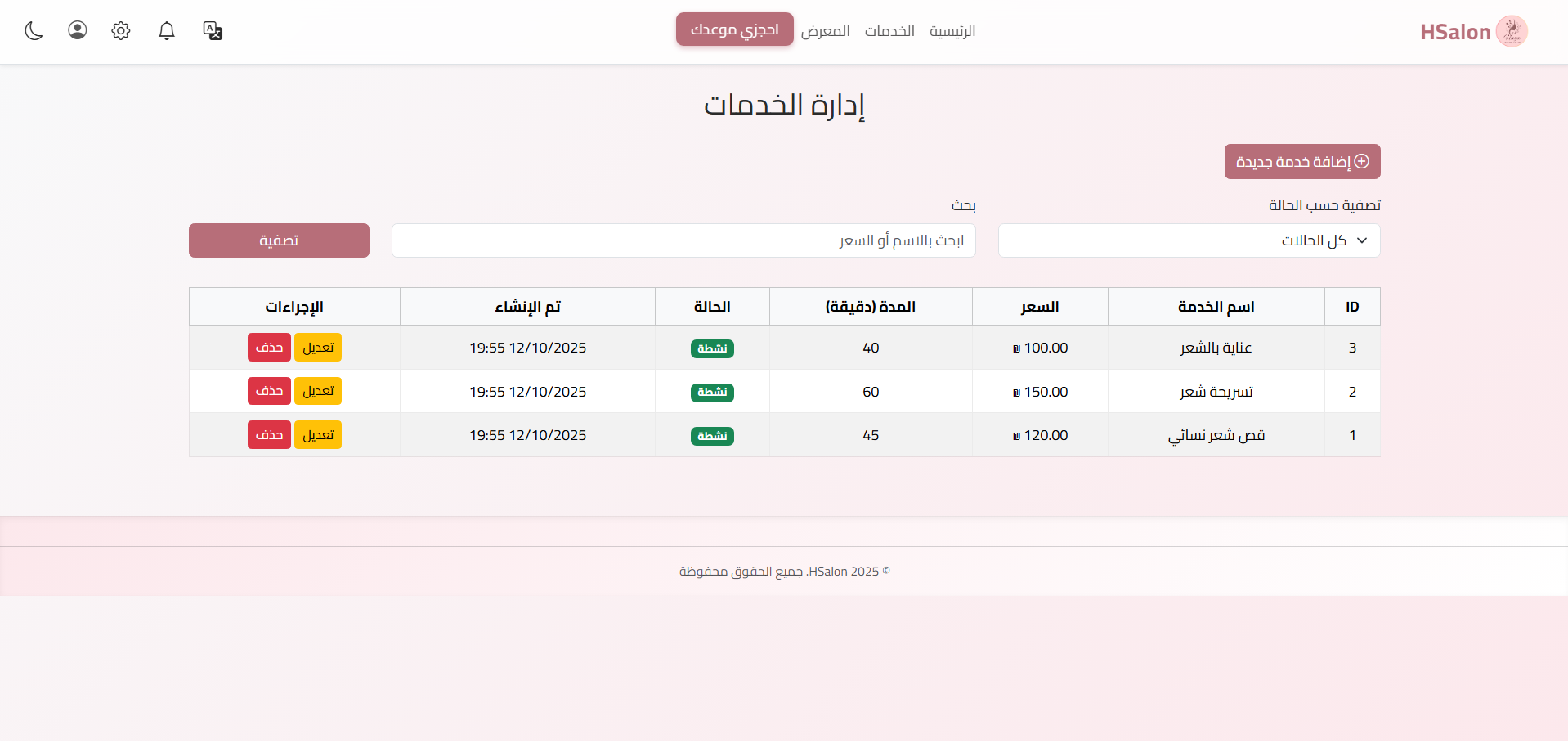Expand the كل الحالات status dropdown
Viewport: 1568px width, 741px height.
click(1189, 240)
